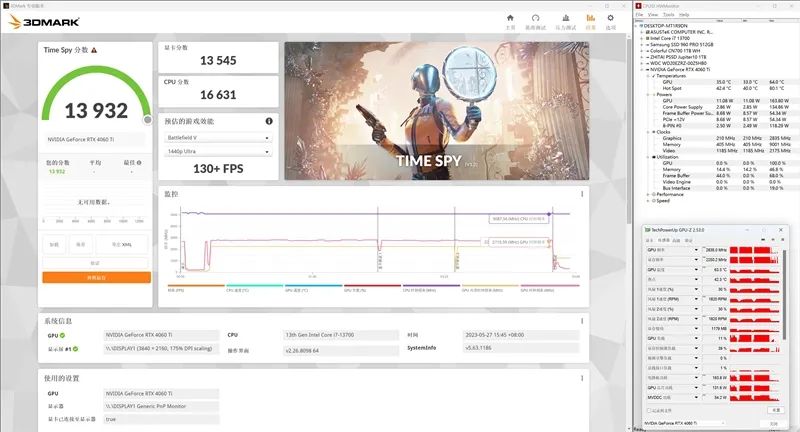
Task: Collapse the Temperatures node in HWMonitor
Action: pos(648,75)
